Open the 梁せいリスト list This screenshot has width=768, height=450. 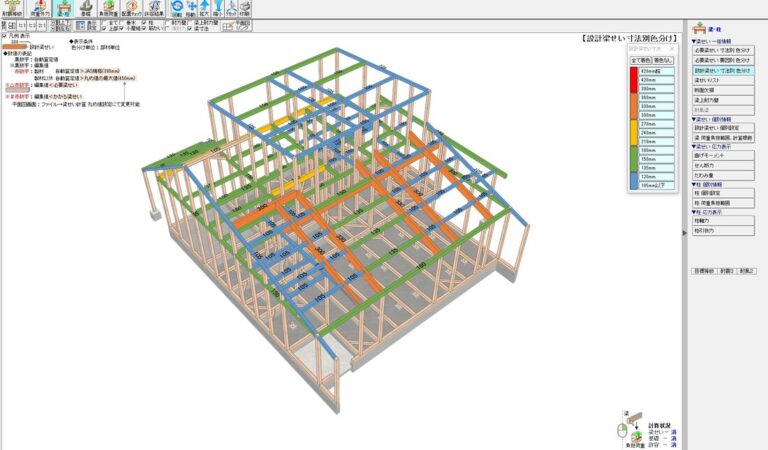723,80
